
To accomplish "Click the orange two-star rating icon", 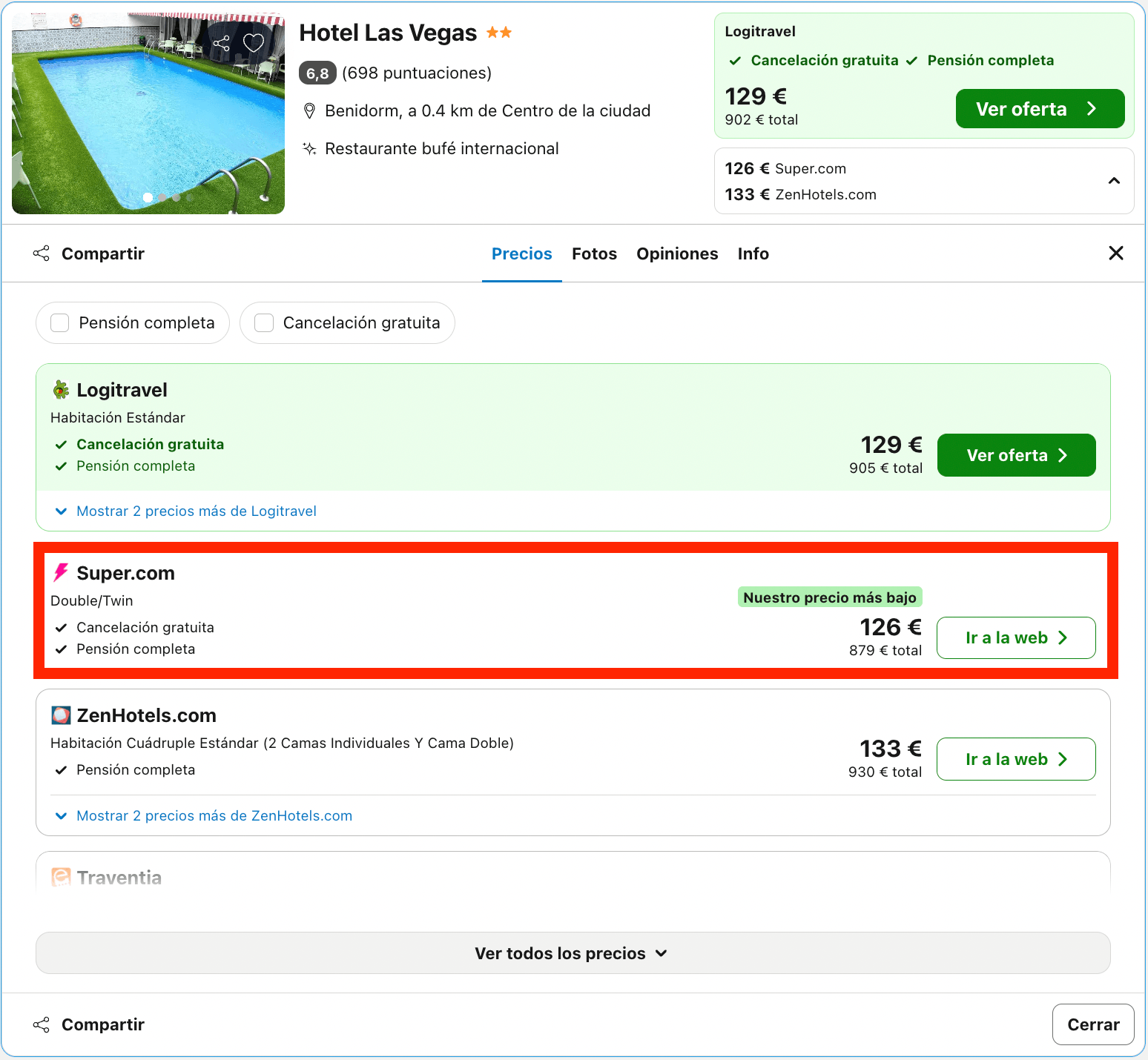I will (499, 33).
